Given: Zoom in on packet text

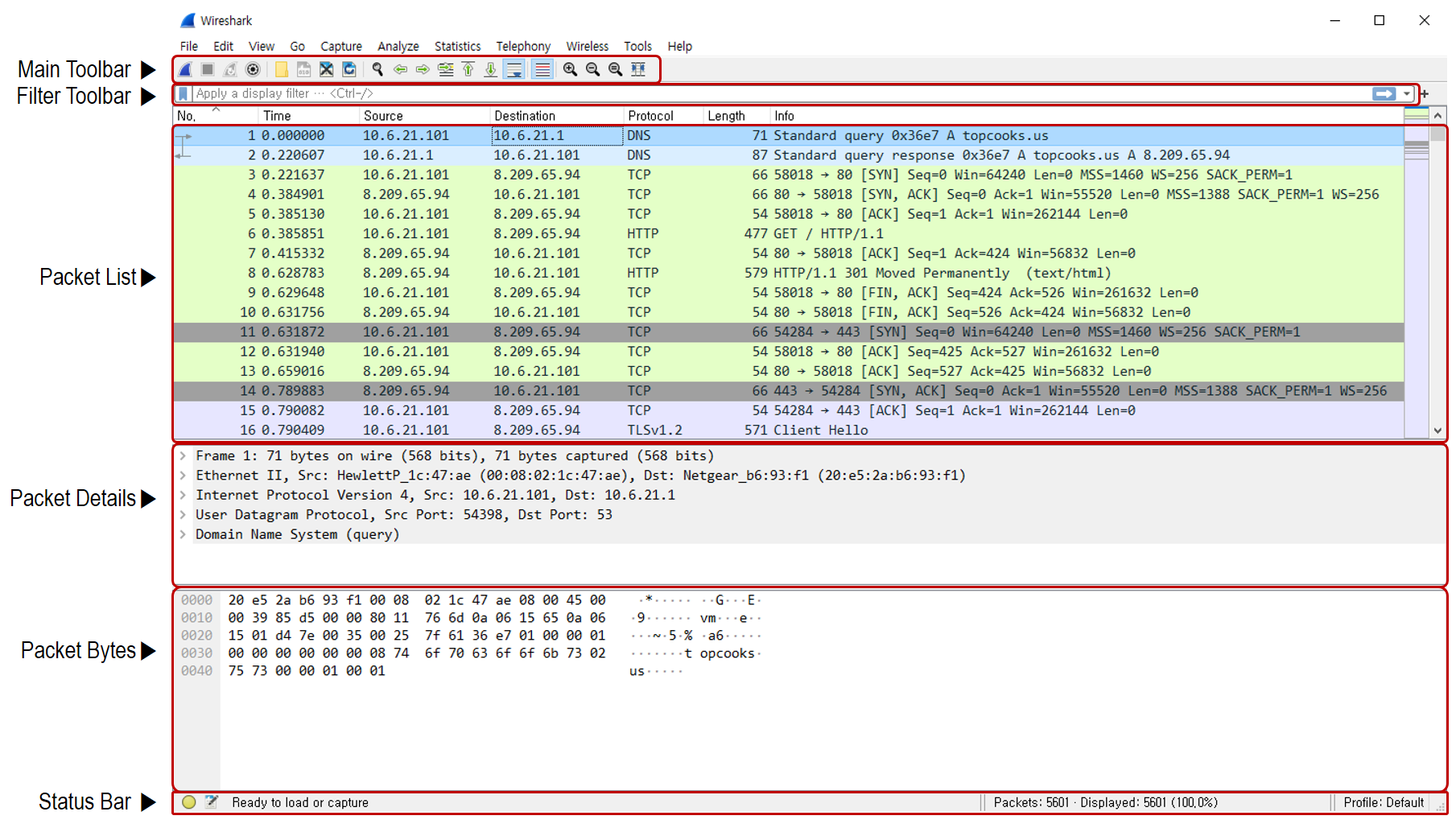Looking at the screenshot, I should click(570, 70).
